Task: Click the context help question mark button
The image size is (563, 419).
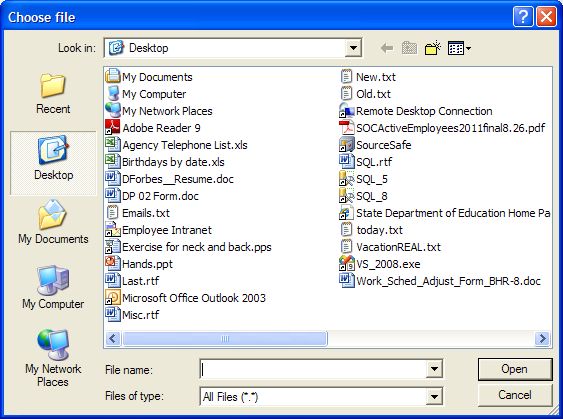Action: point(523,17)
